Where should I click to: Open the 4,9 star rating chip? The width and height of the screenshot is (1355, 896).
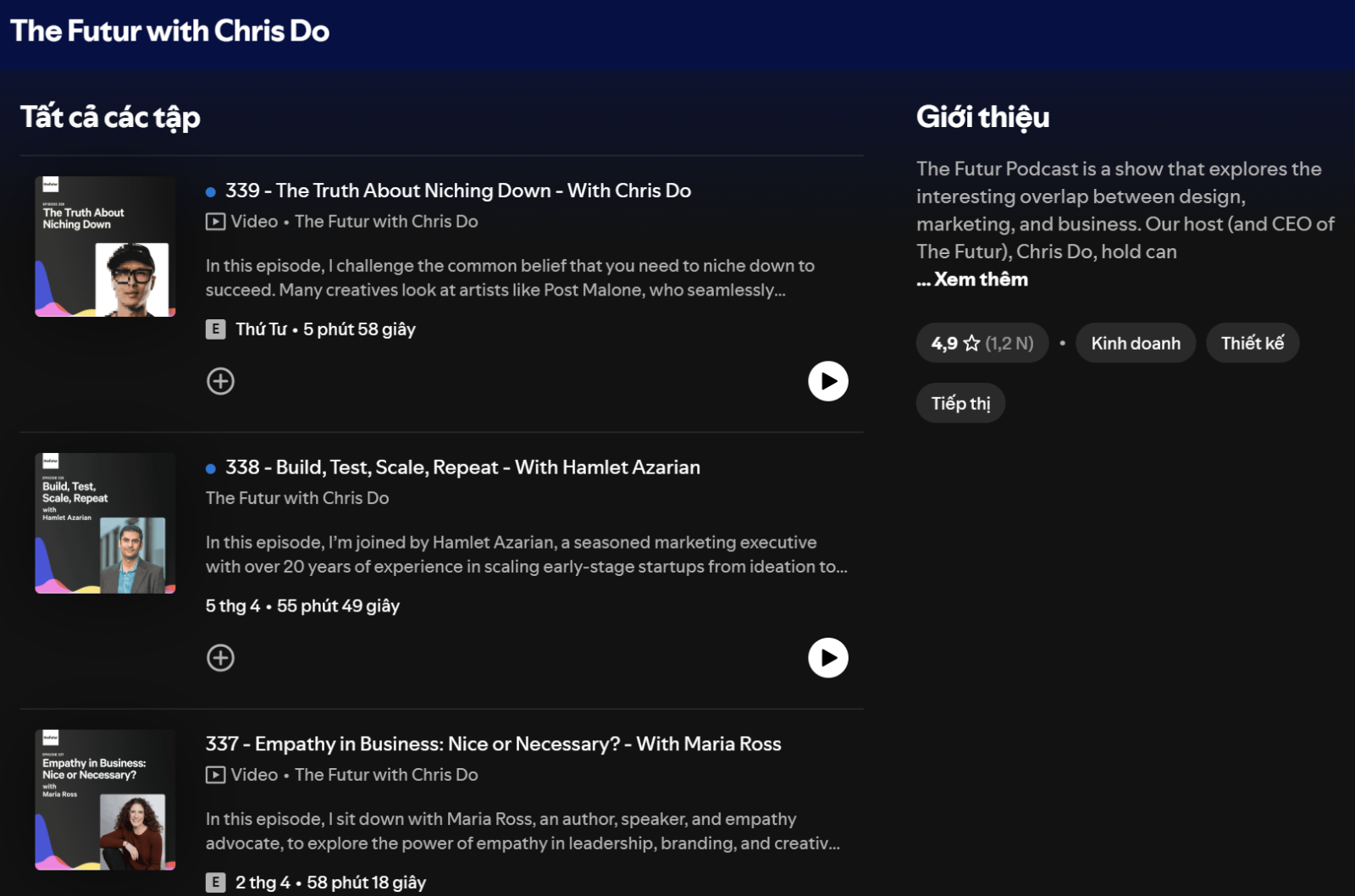point(982,343)
